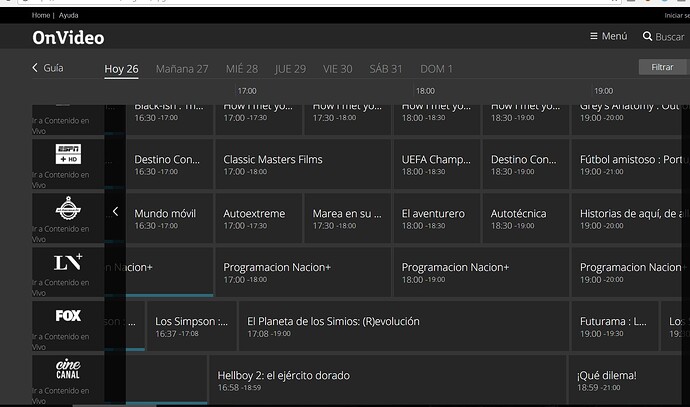
Task: Open the LN+ channel logo
Action: coord(68,262)
